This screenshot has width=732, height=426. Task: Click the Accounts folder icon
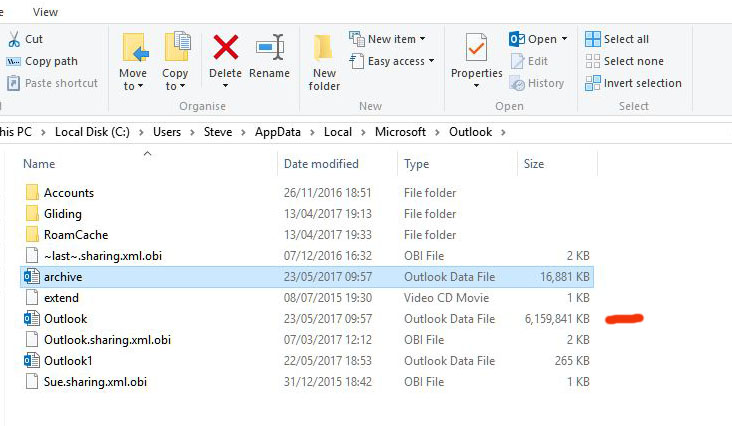tap(32, 192)
